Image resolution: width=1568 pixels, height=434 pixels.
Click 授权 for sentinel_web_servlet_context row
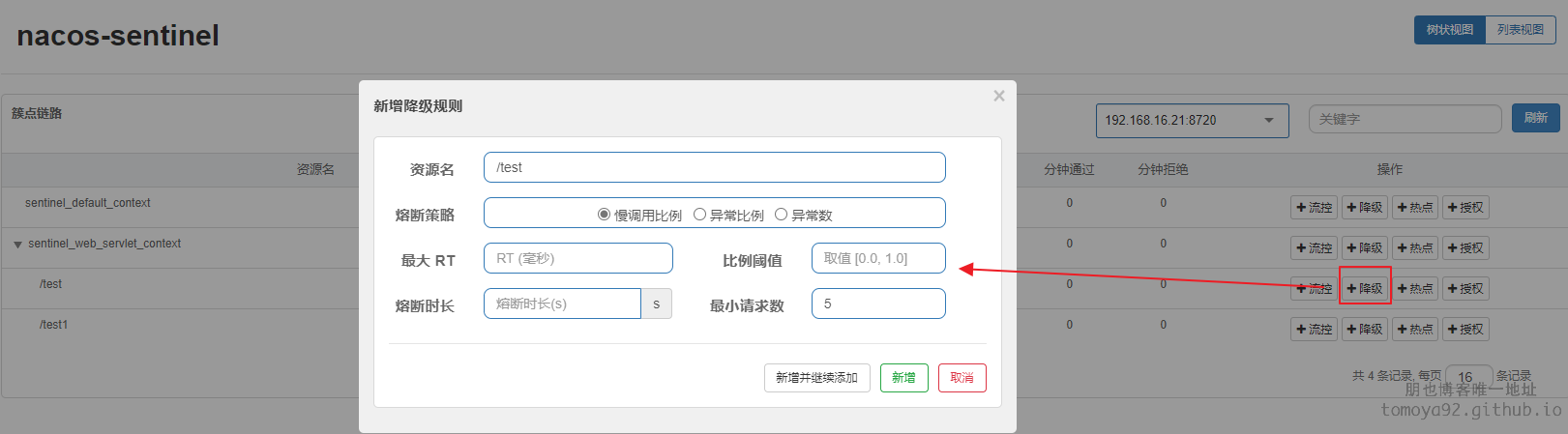point(1465,247)
